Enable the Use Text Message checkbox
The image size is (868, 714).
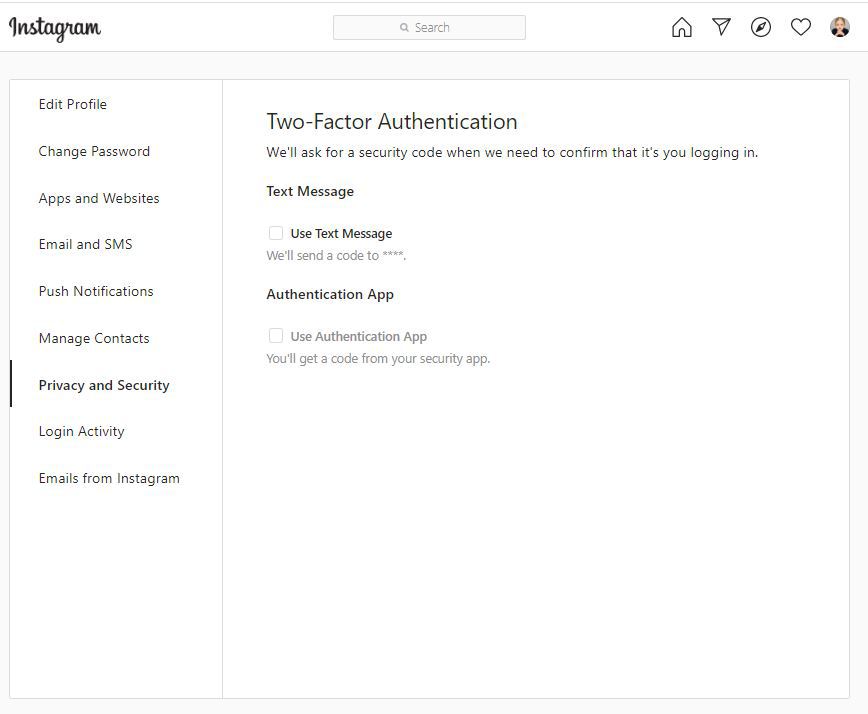click(276, 233)
